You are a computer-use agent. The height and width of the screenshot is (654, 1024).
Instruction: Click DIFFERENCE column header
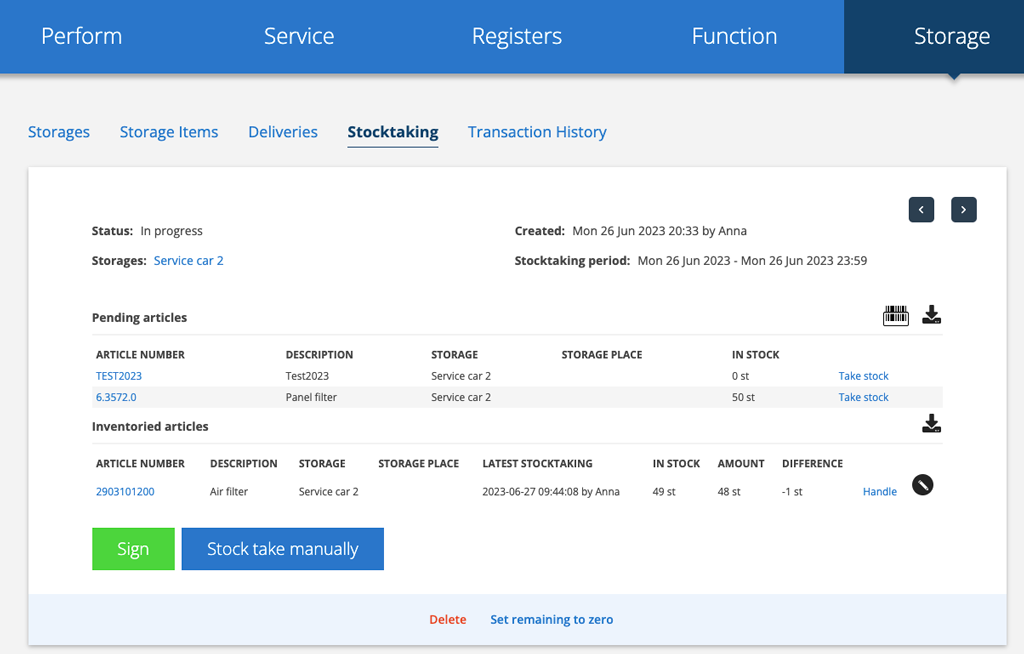point(812,463)
